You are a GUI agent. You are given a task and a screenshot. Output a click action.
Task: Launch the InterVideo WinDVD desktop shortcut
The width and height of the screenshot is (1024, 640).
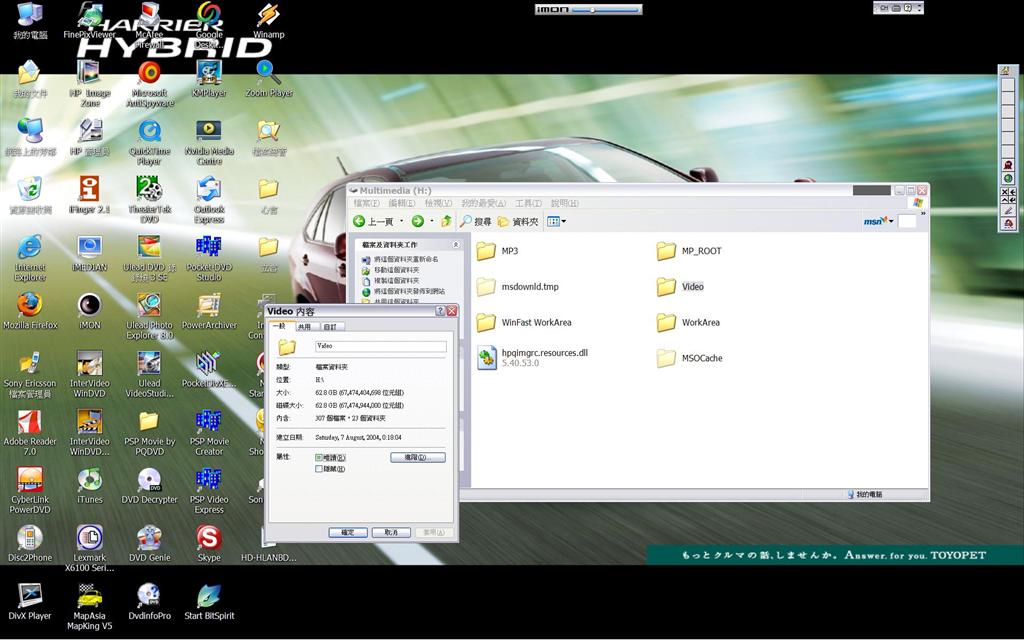click(x=89, y=374)
